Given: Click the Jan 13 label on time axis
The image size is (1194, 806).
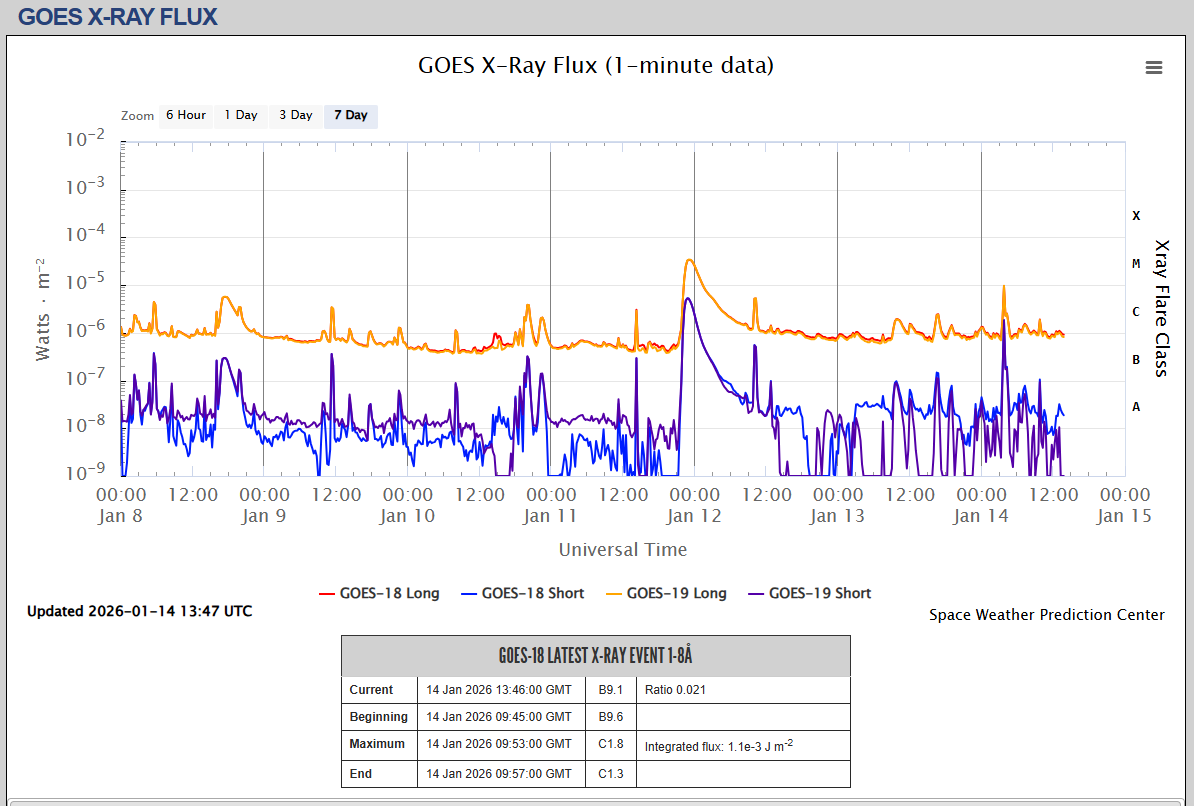Looking at the screenshot, I should pyautogui.click(x=837, y=516).
